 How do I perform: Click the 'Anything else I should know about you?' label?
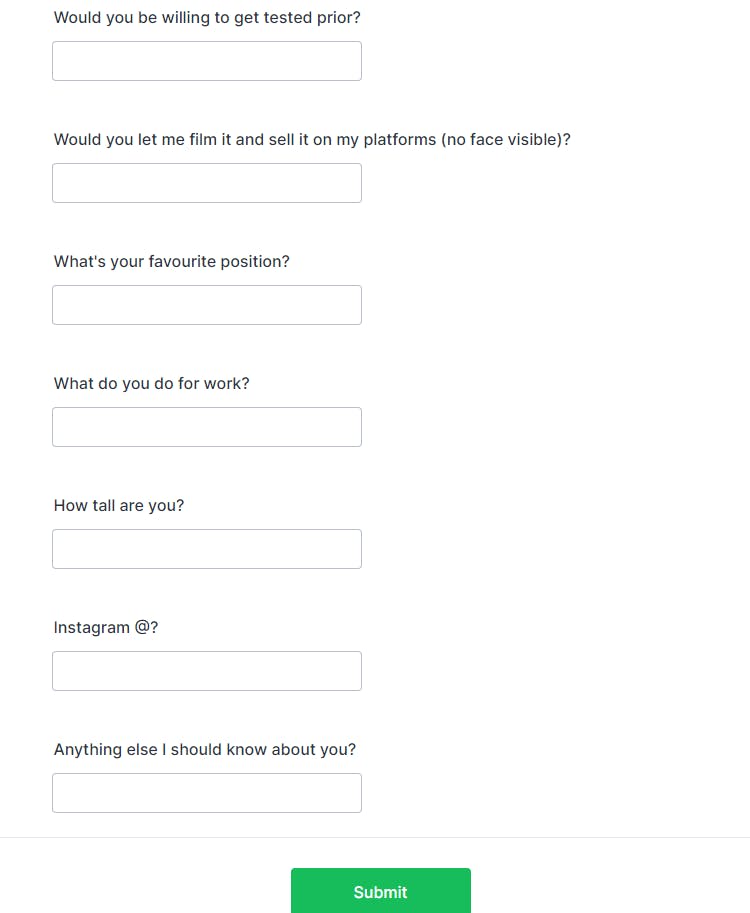204,750
